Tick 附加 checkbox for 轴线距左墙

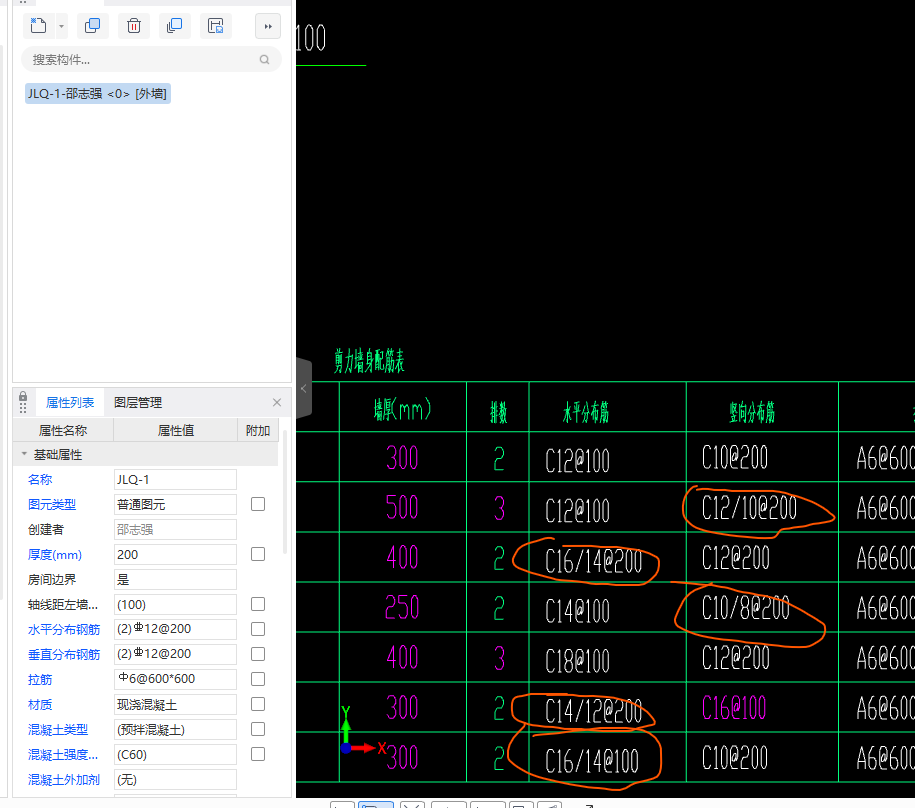pyautogui.click(x=258, y=604)
